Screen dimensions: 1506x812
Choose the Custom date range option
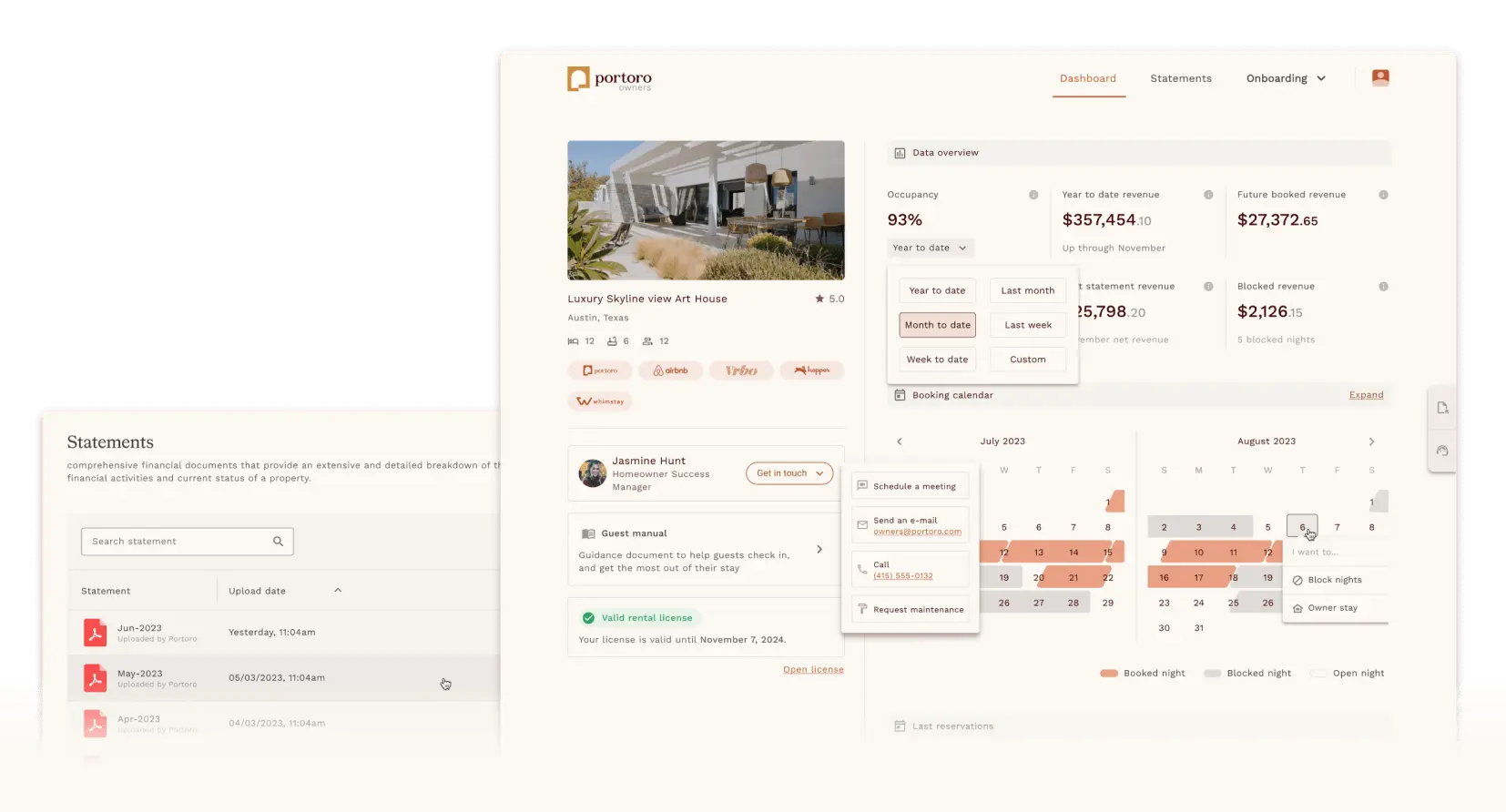tap(1027, 360)
